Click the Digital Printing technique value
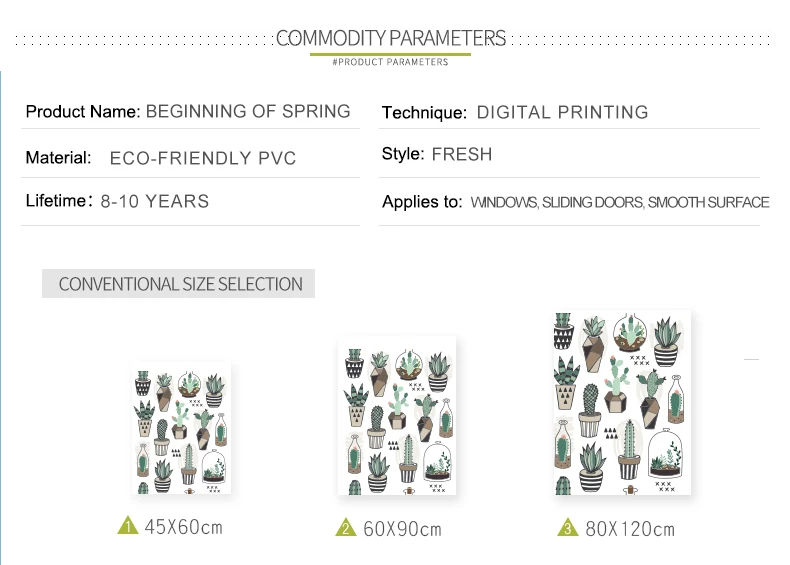Screen dimensions: 790x565 pos(562,112)
